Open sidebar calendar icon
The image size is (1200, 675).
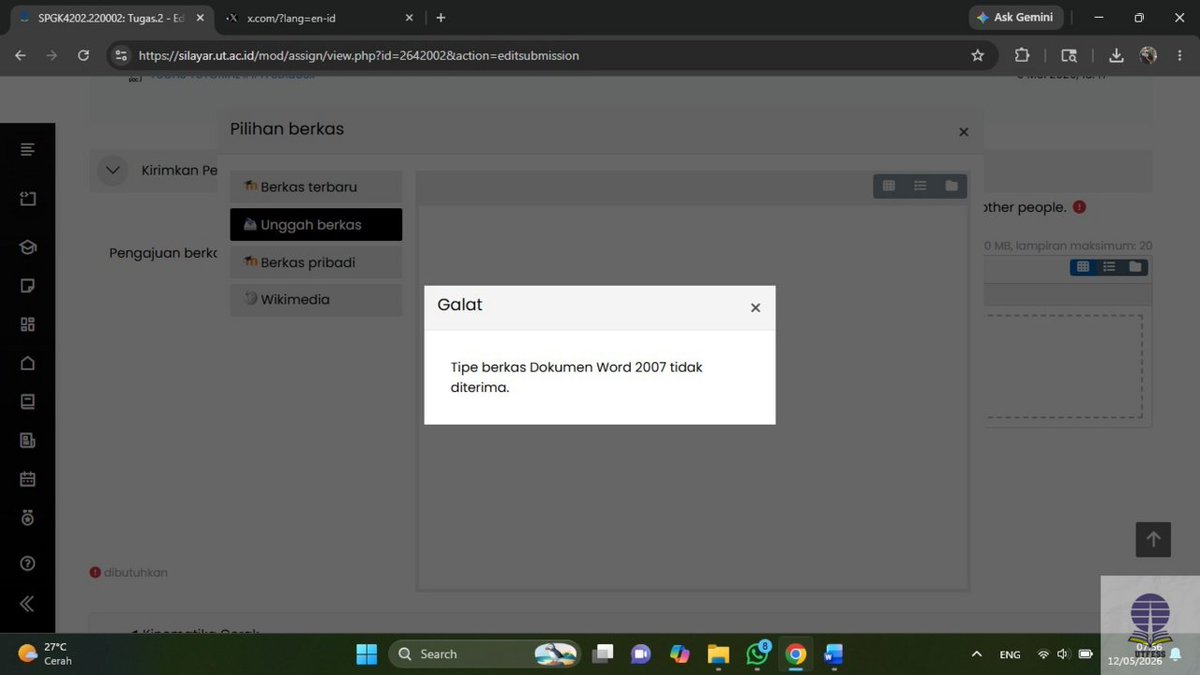pyautogui.click(x=27, y=479)
